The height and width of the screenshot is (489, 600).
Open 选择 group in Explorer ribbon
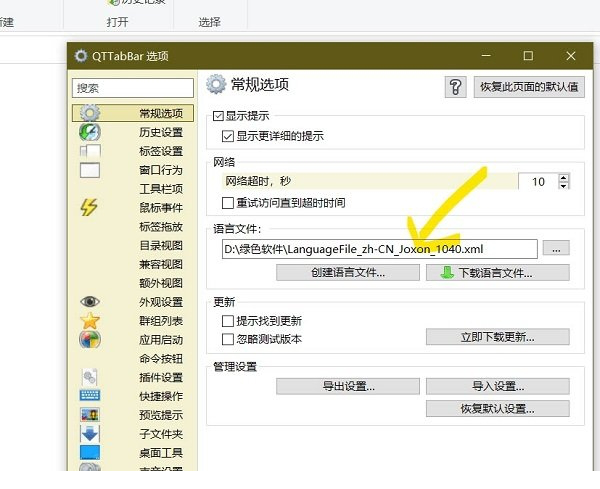point(209,22)
